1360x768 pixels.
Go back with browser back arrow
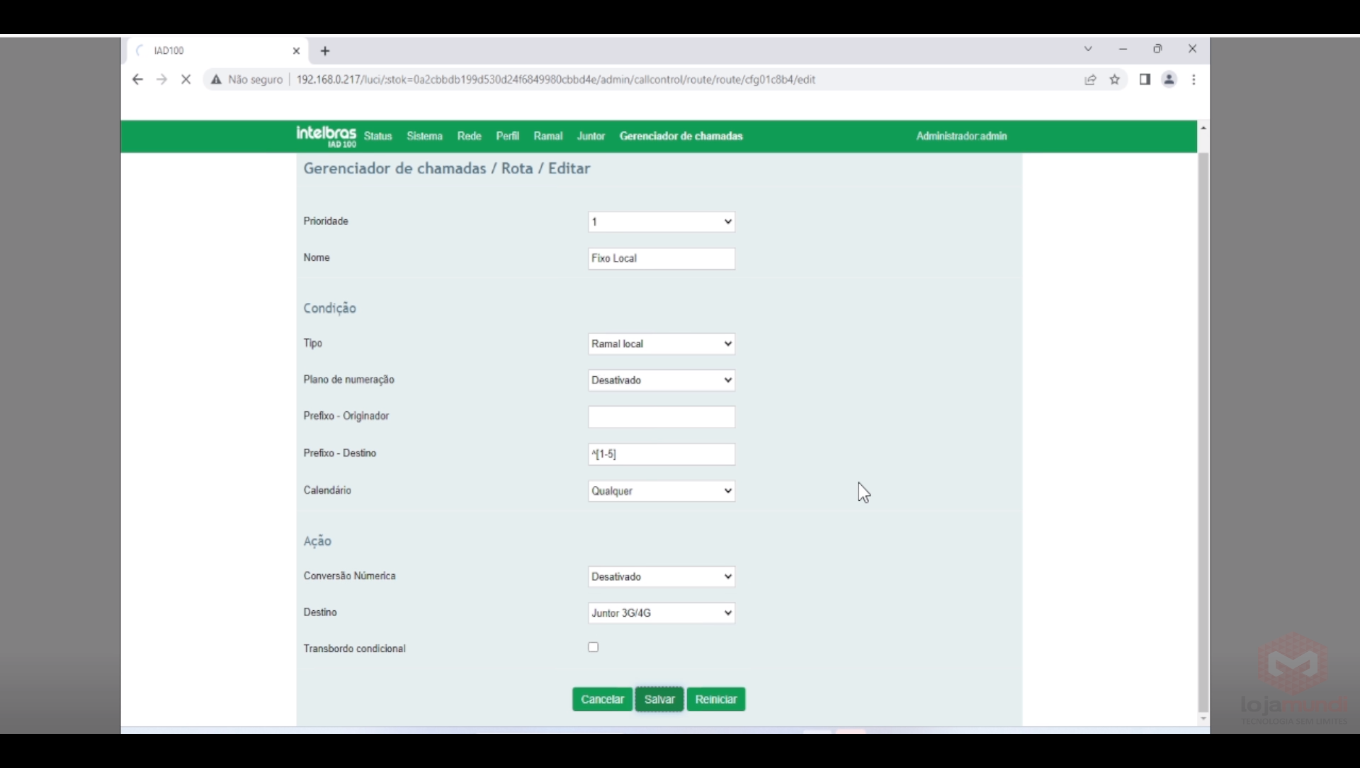pyautogui.click(x=138, y=79)
